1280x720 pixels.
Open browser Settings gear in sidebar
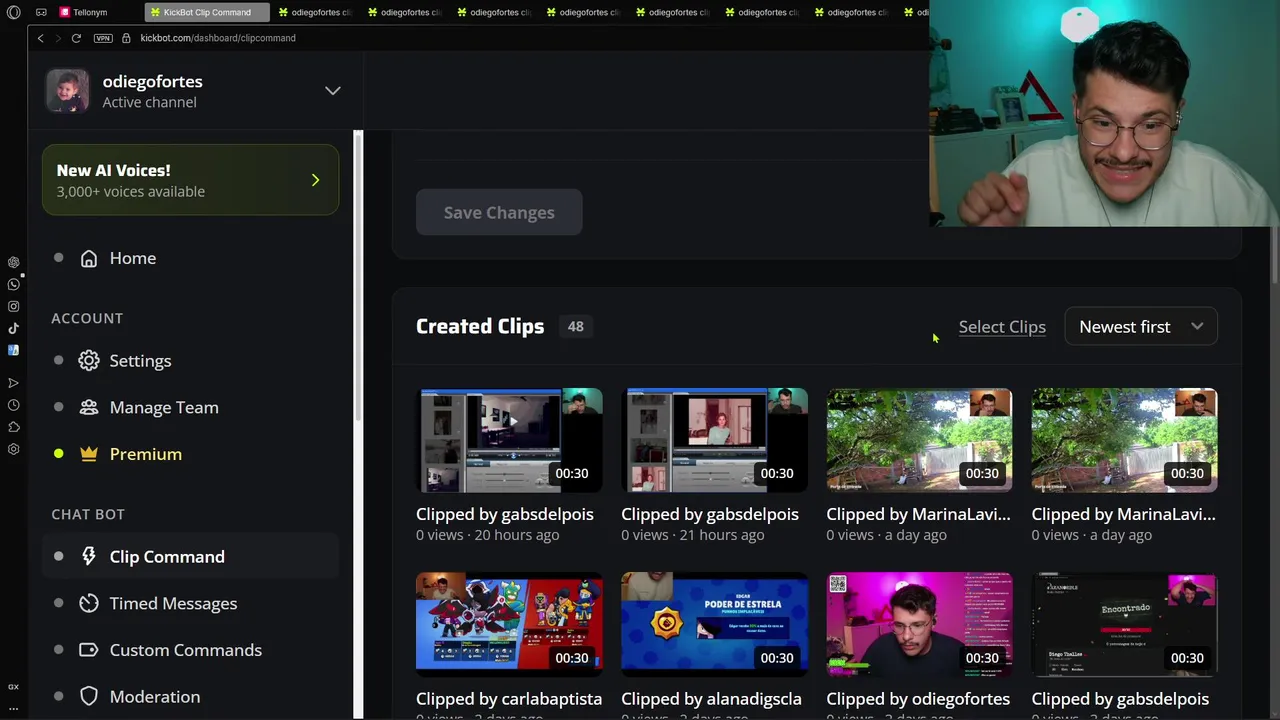pos(13,449)
